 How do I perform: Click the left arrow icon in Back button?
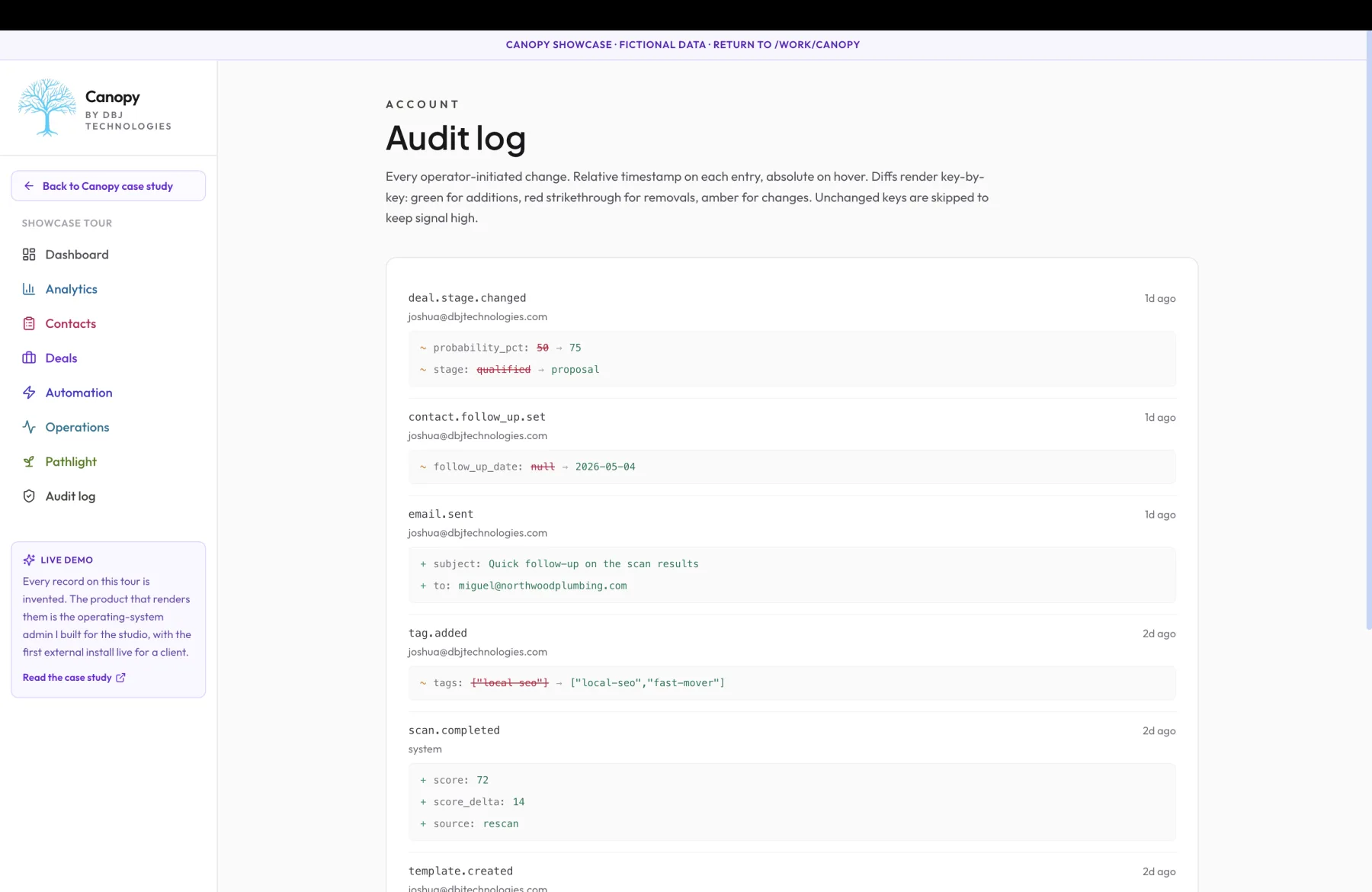29,186
